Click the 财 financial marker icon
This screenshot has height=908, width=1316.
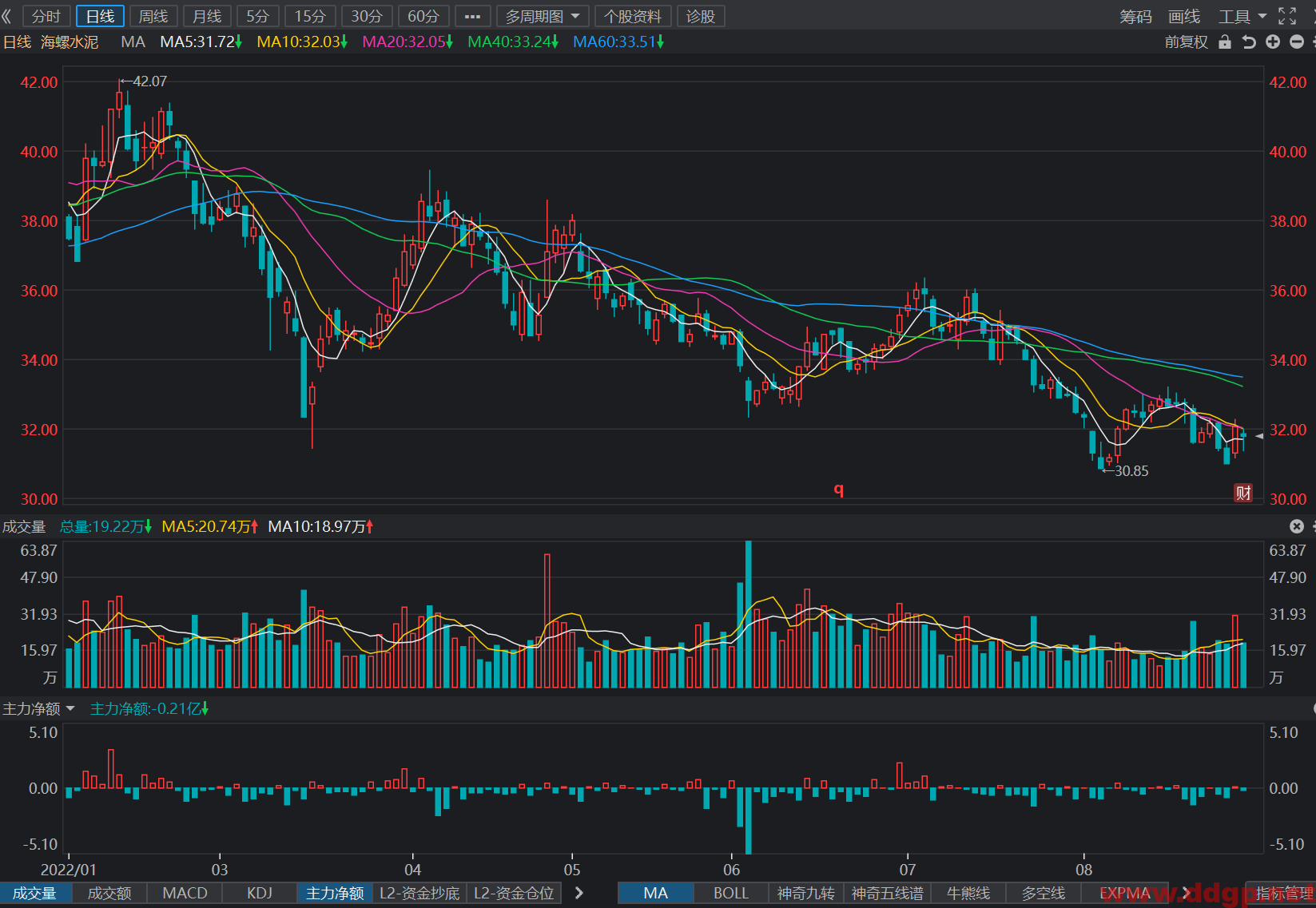click(x=1243, y=493)
